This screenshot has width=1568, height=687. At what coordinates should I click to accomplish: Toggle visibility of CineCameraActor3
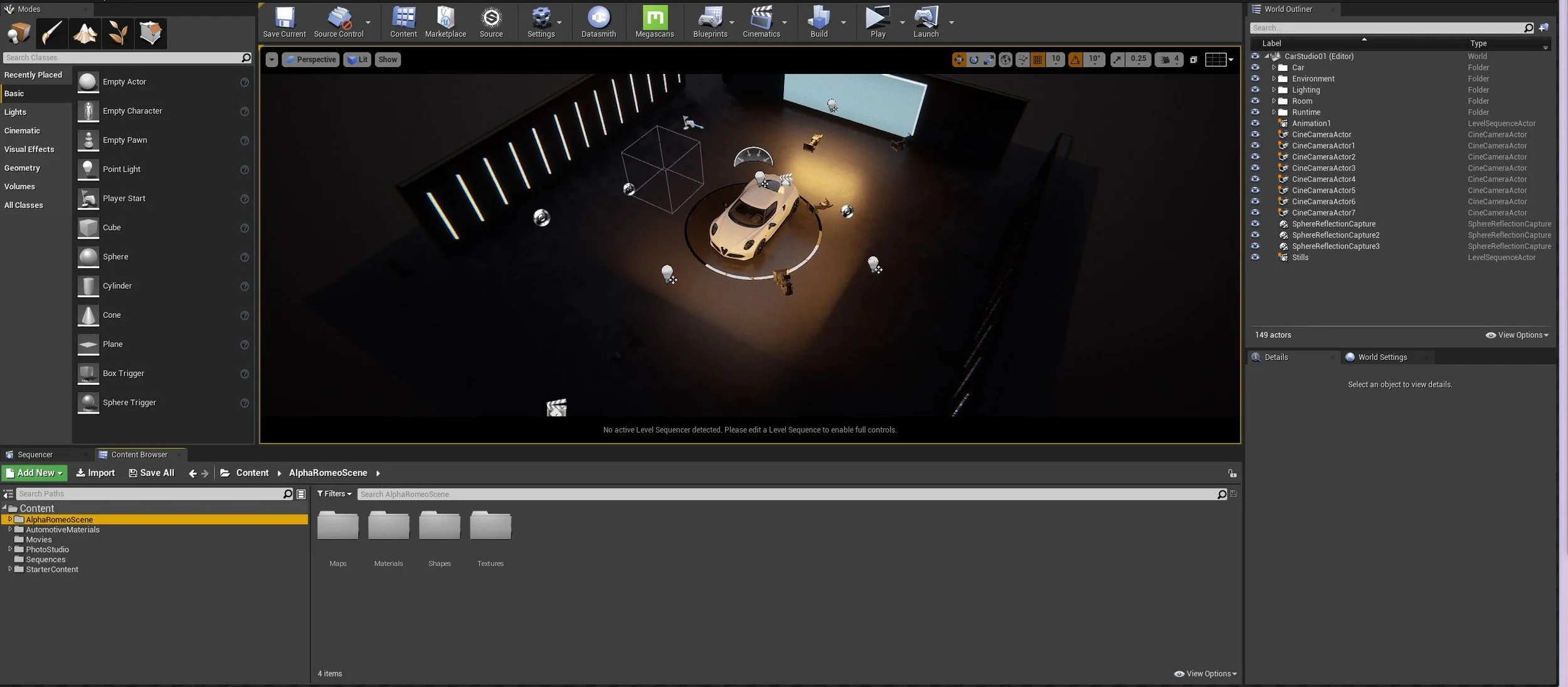[x=1255, y=168]
